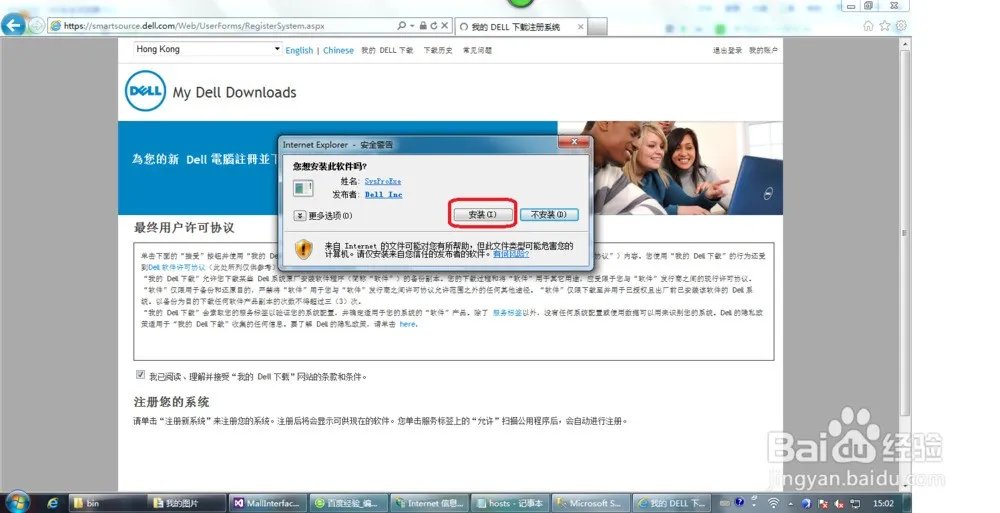Click 我的账户 in the top right
The width and height of the screenshot is (1000, 513).
click(763, 50)
